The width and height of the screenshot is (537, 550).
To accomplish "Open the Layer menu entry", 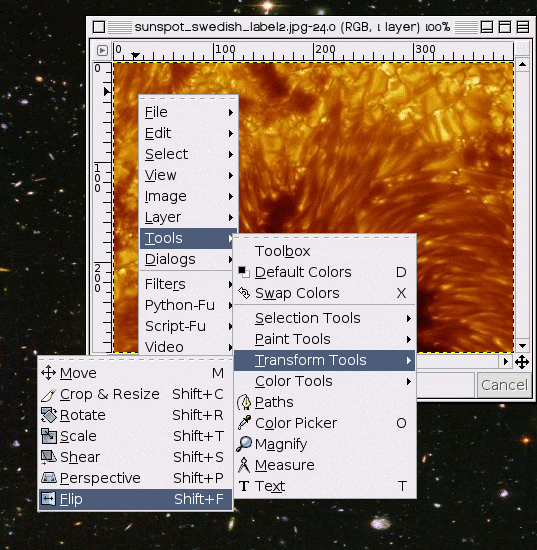I will pyautogui.click(x=188, y=217).
